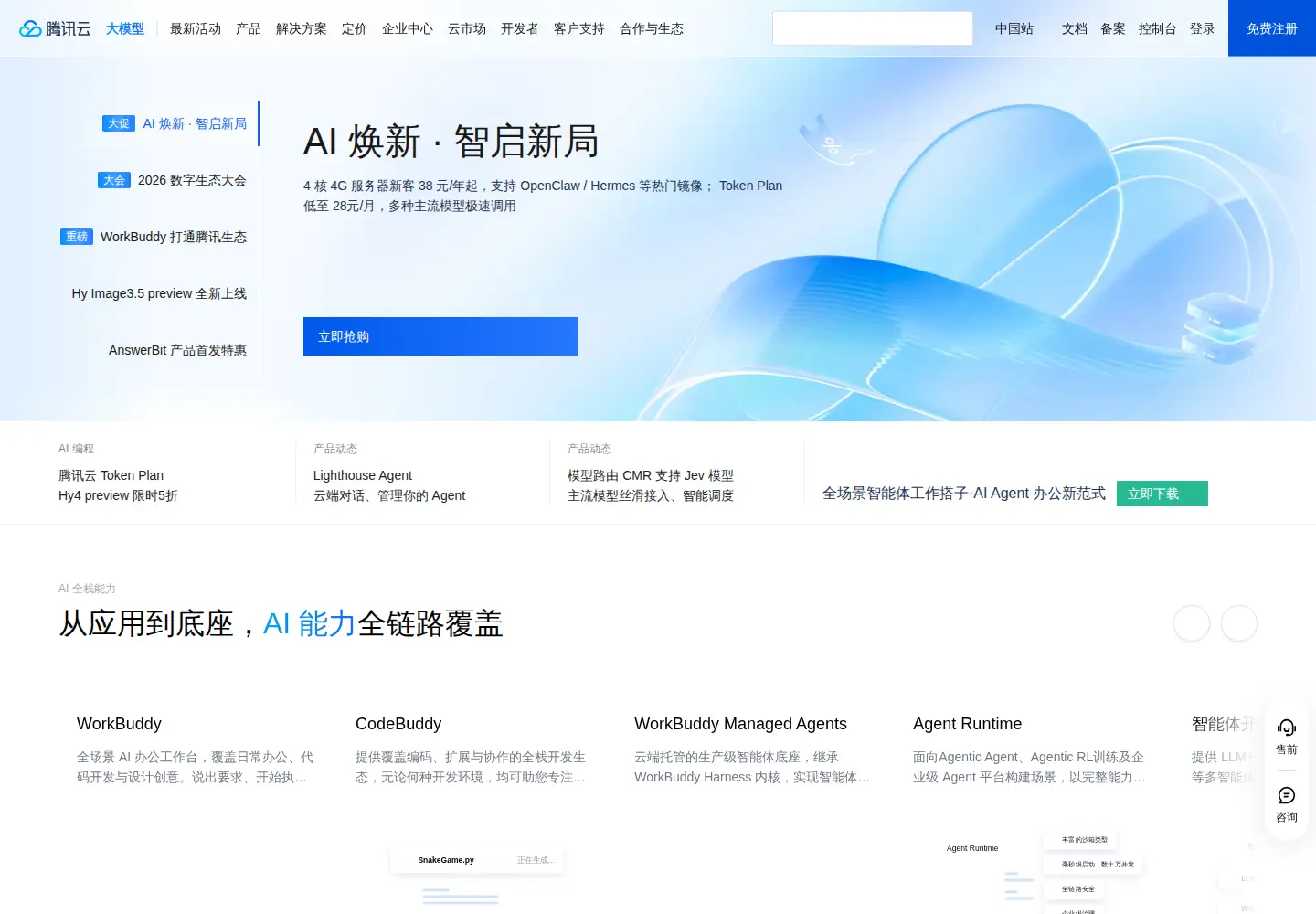
Task: Click the Tencent Cloud logo
Action: point(55,28)
